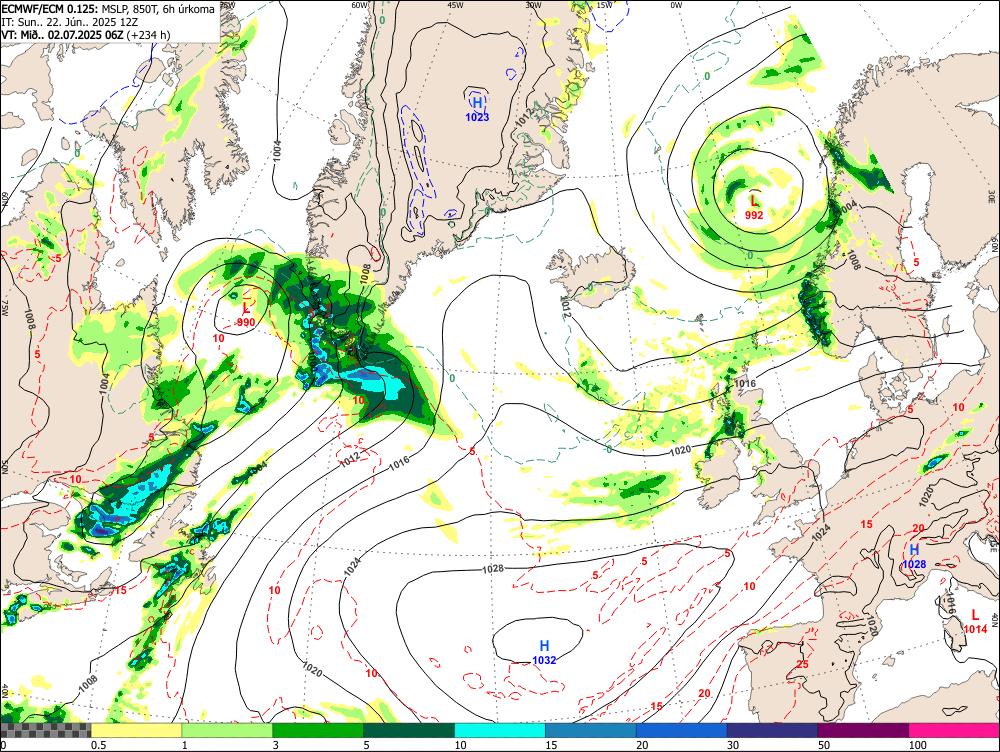The width and height of the screenshot is (1000, 752).
Task: Click the cyan 10–15 mm legend swatch
Action: click(x=500, y=730)
